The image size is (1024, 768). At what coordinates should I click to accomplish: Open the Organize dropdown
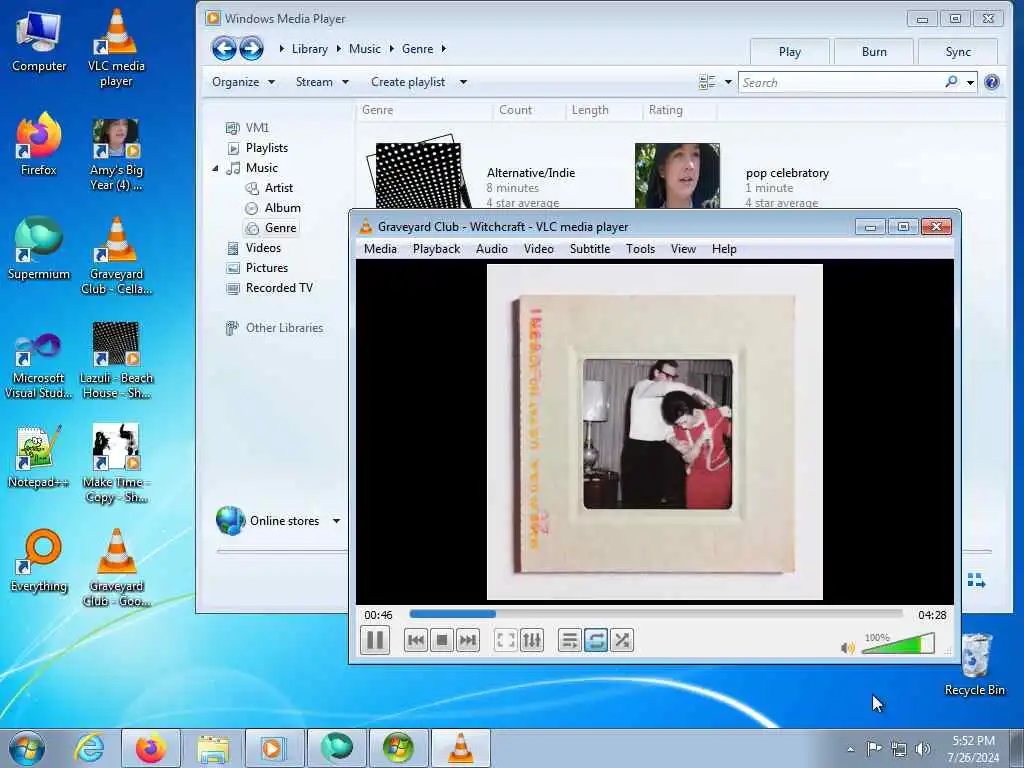(x=243, y=82)
